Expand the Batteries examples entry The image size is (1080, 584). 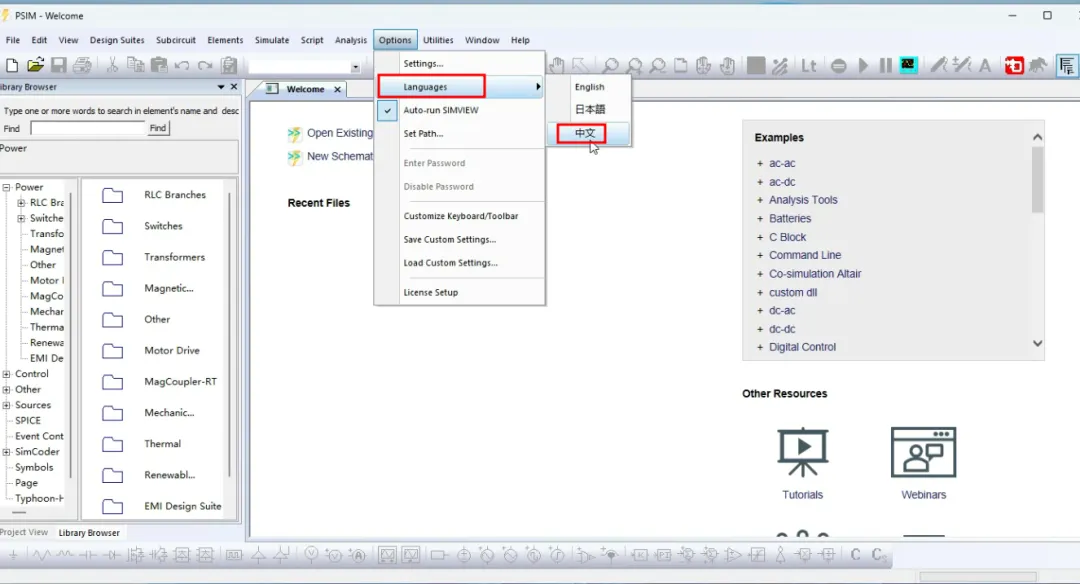[x=760, y=219]
